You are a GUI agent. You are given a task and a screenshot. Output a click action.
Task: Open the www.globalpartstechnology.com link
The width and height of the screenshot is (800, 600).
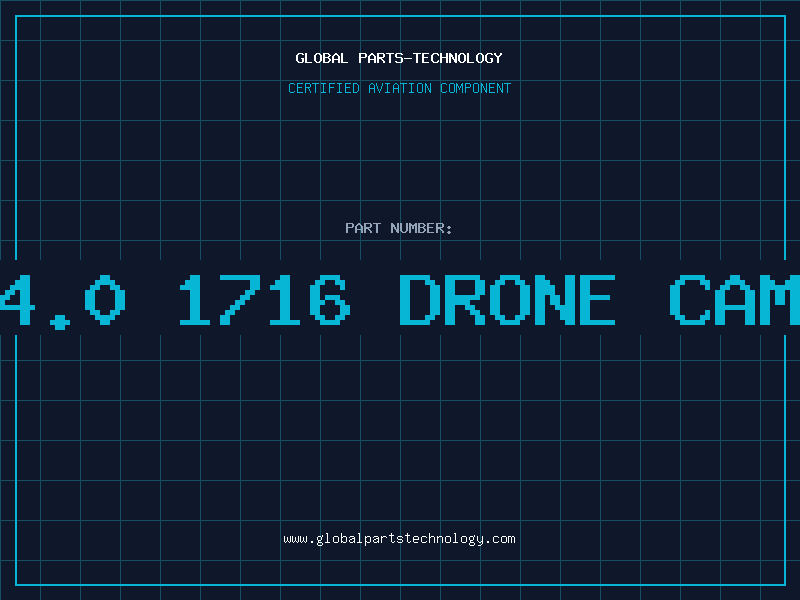399,539
